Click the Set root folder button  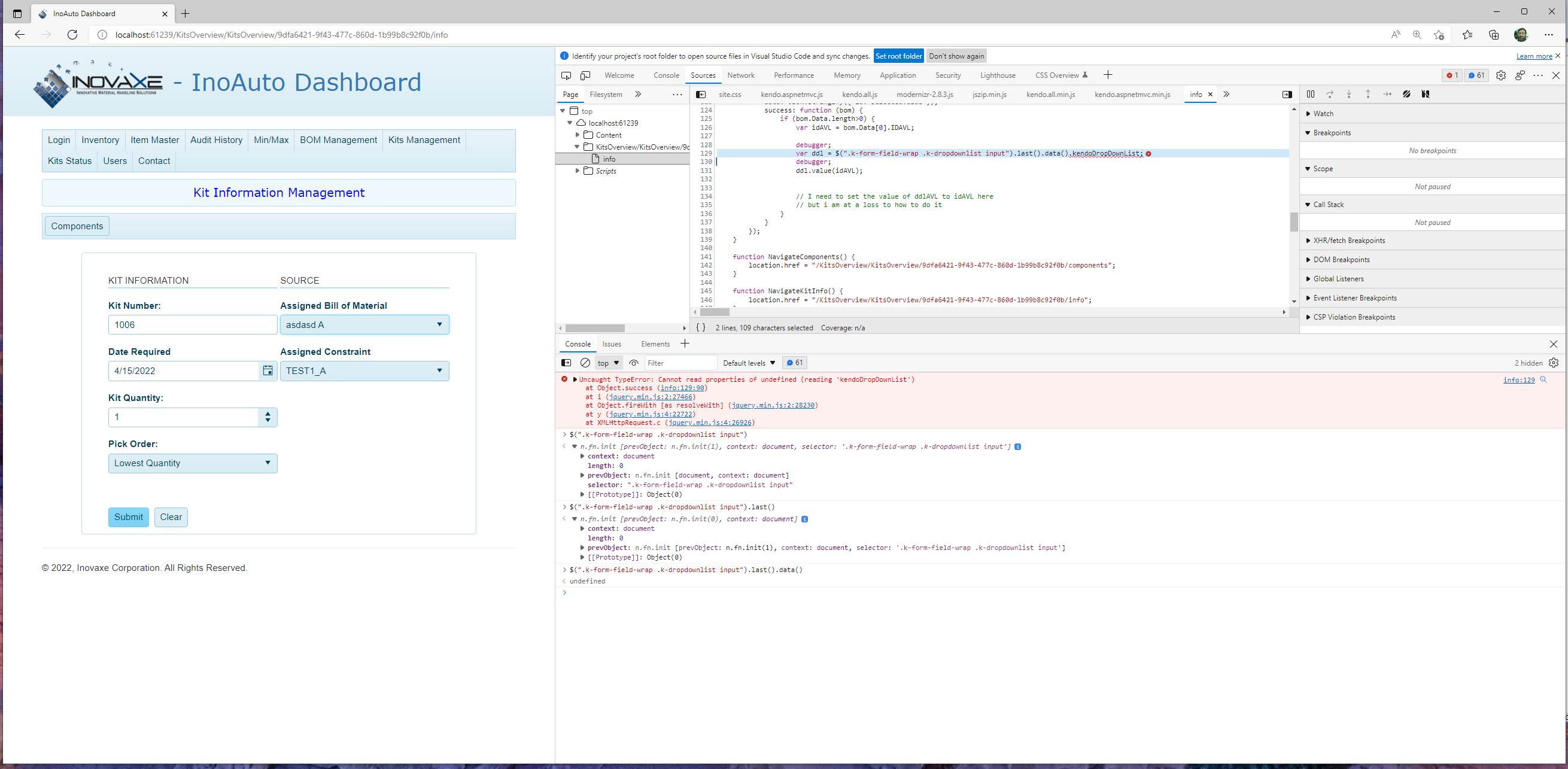898,56
